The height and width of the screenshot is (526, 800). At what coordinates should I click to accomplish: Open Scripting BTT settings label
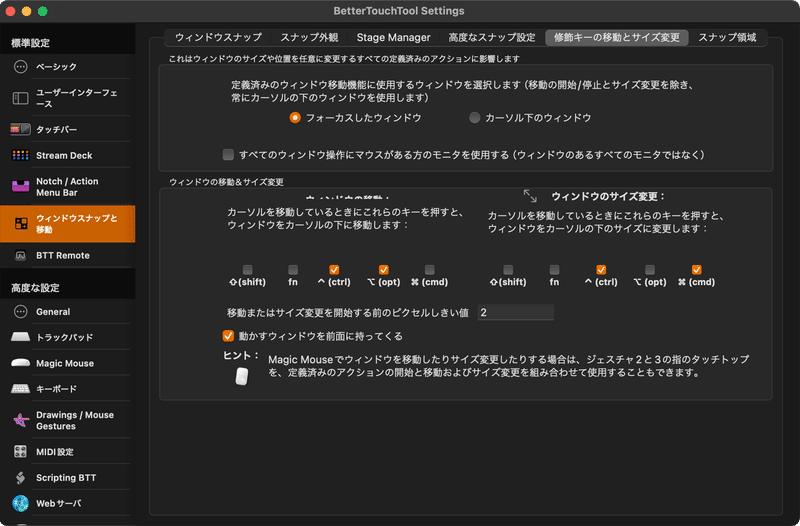pyautogui.click(x=66, y=478)
